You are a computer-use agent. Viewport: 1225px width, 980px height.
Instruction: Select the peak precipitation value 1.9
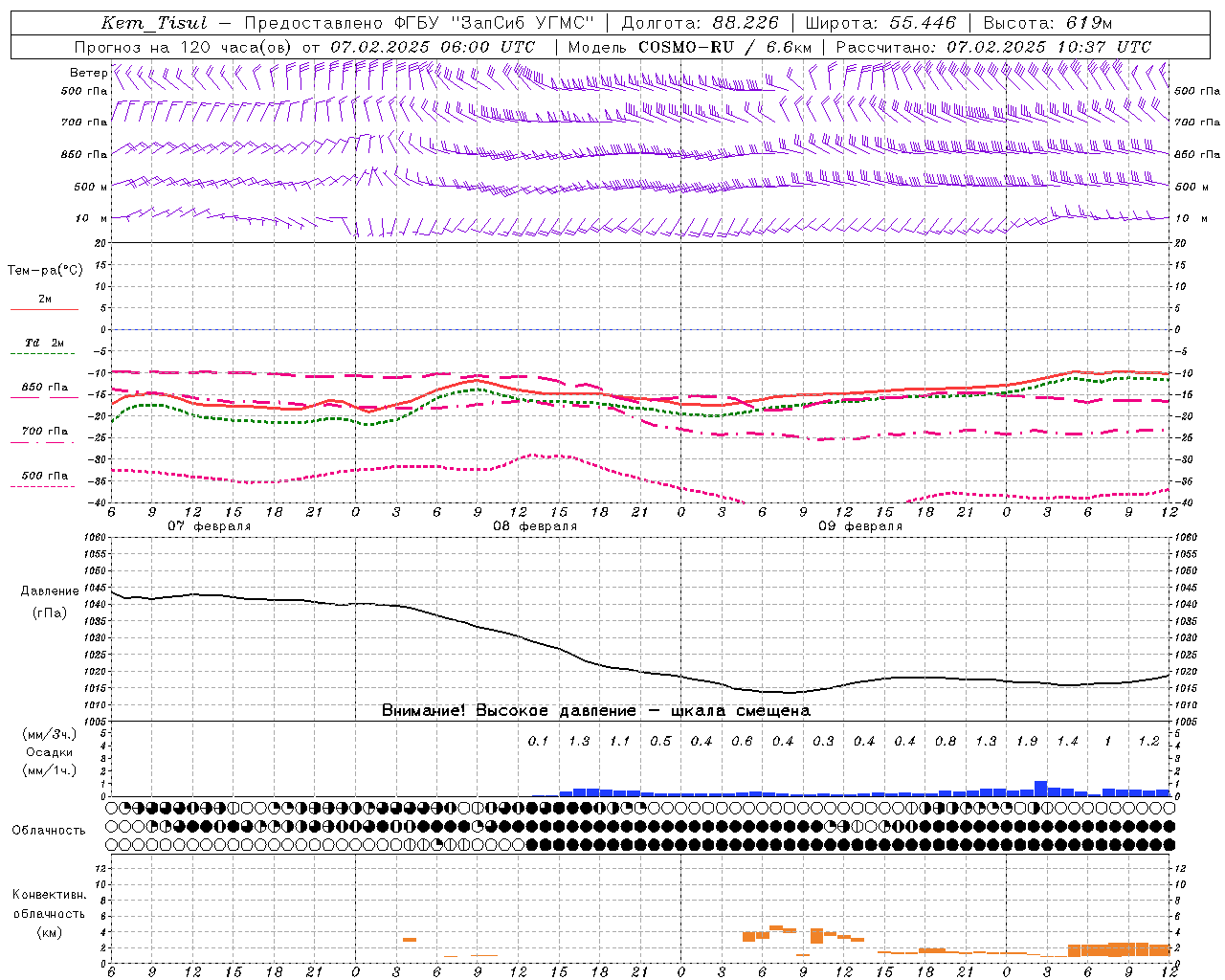point(1027,741)
